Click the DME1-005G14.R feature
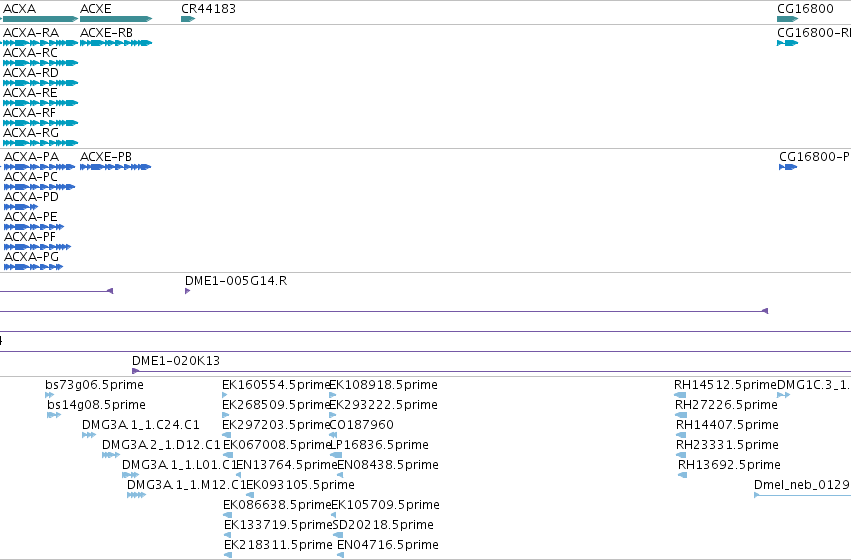This screenshot has height=560, width=851. pyautogui.click(x=187, y=291)
